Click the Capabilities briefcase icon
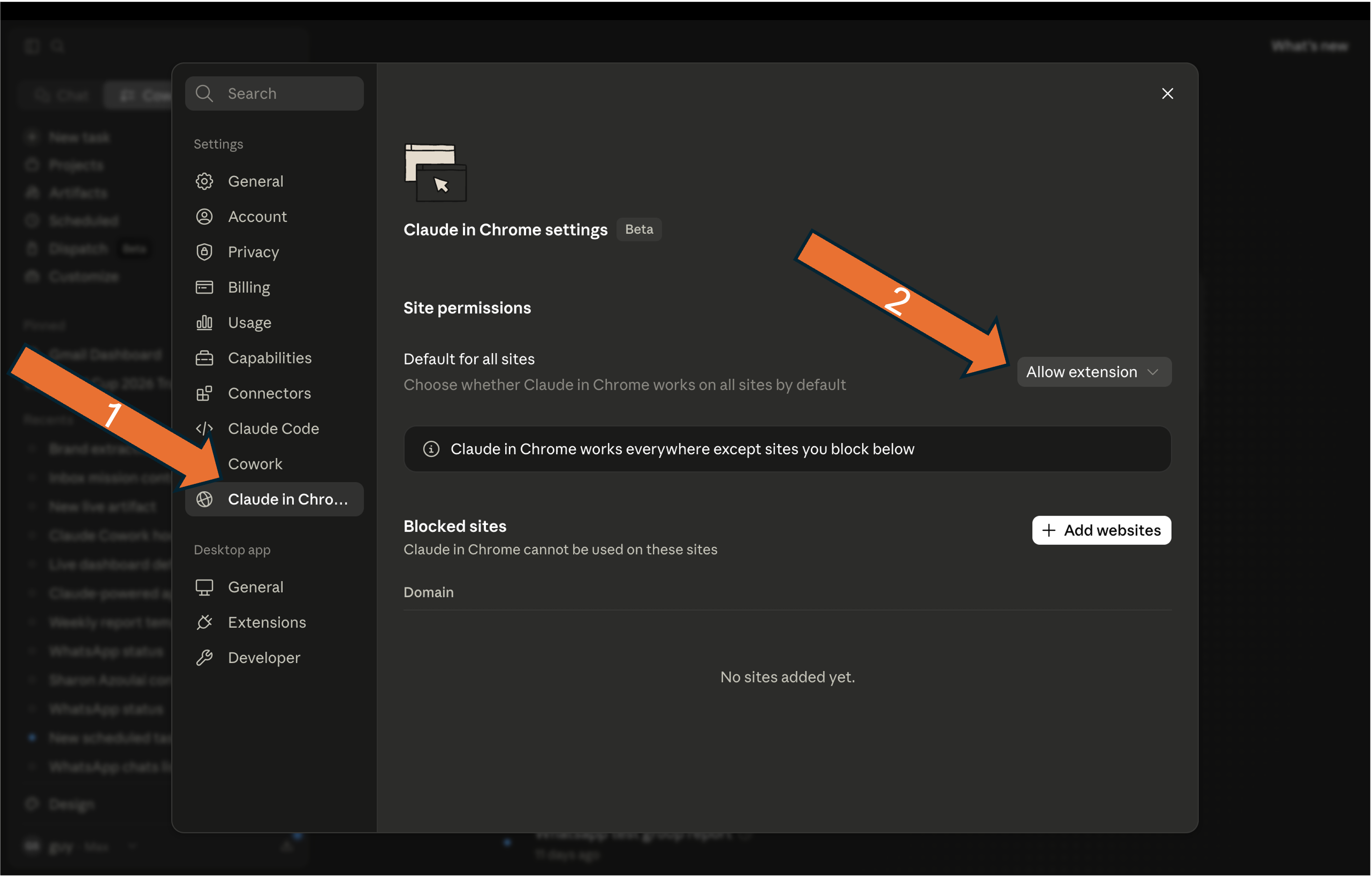Image resolution: width=1372 pixels, height=877 pixels. point(204,357)
